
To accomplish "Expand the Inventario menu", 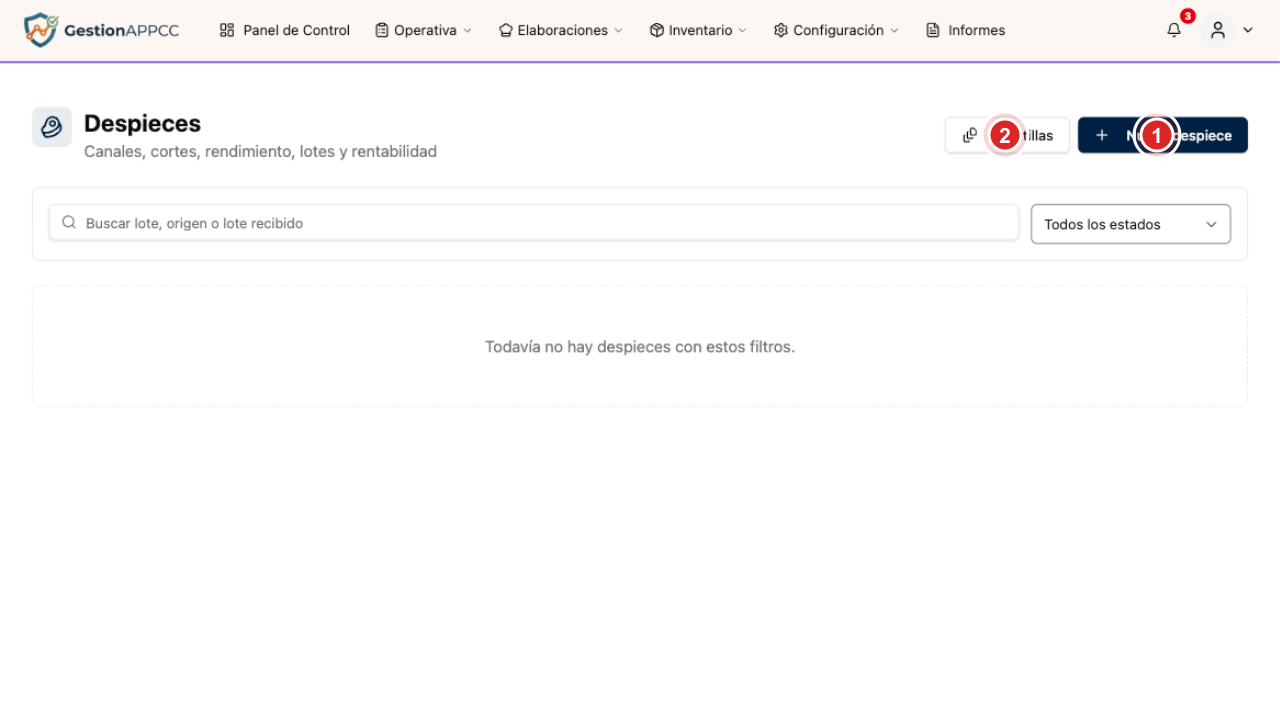I will tap(698, 30).
